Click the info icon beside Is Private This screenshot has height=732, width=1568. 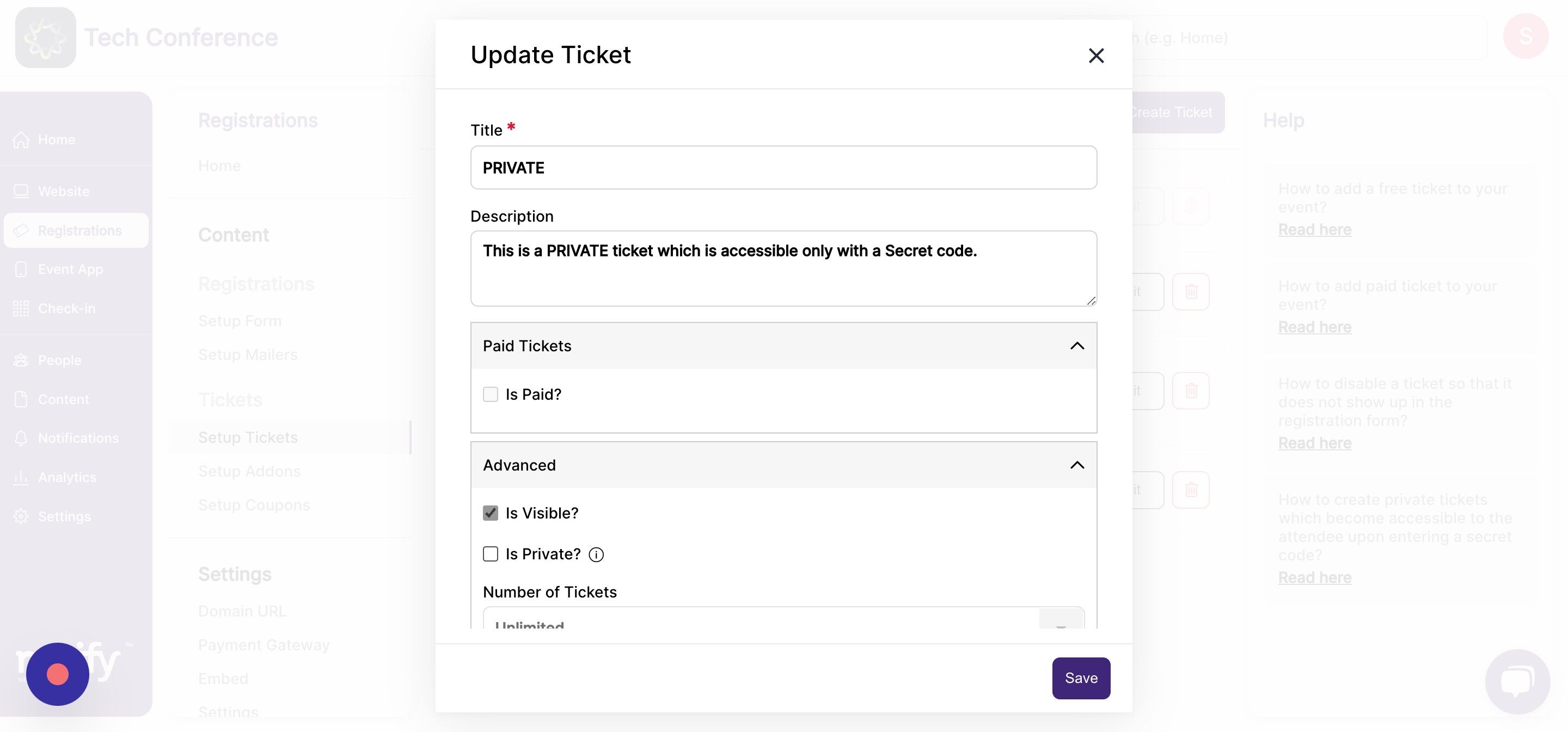596,555
